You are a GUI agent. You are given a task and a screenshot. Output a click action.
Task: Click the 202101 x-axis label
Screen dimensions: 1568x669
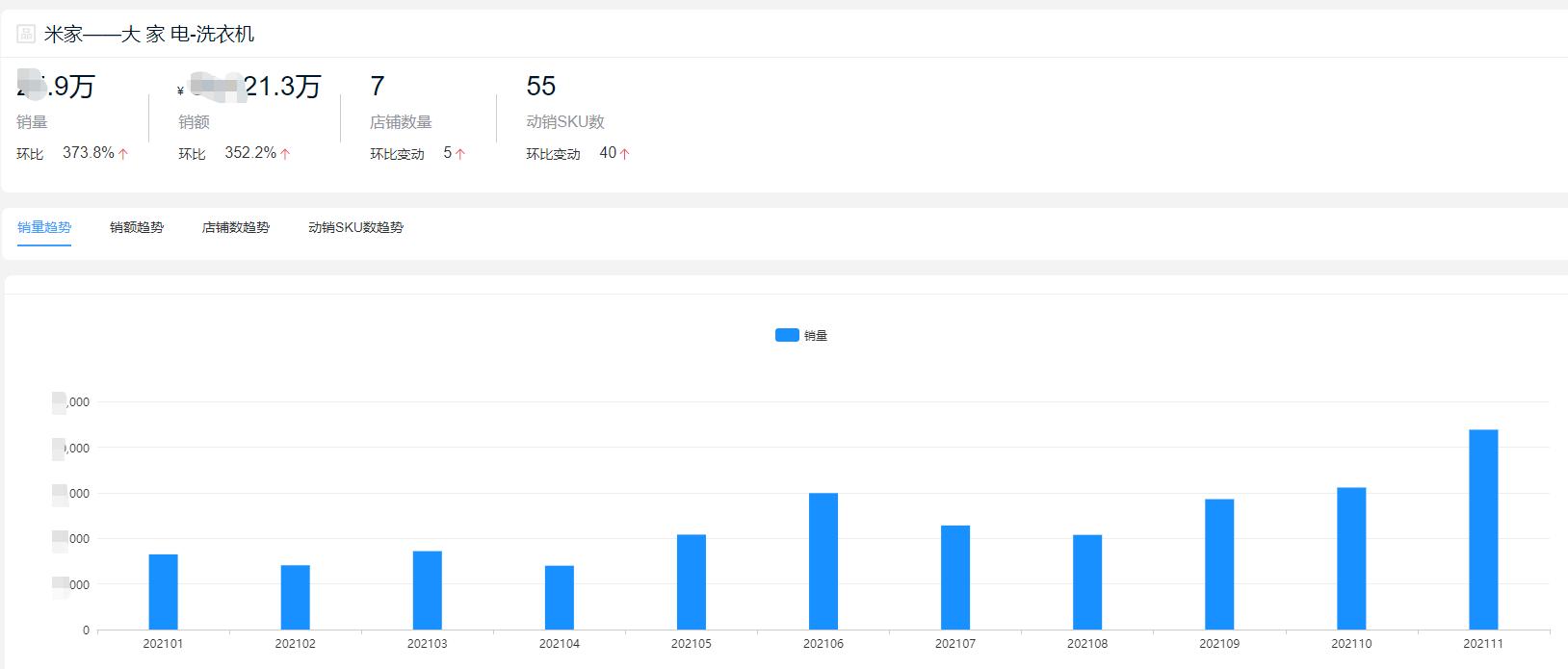tap(164, 644)
